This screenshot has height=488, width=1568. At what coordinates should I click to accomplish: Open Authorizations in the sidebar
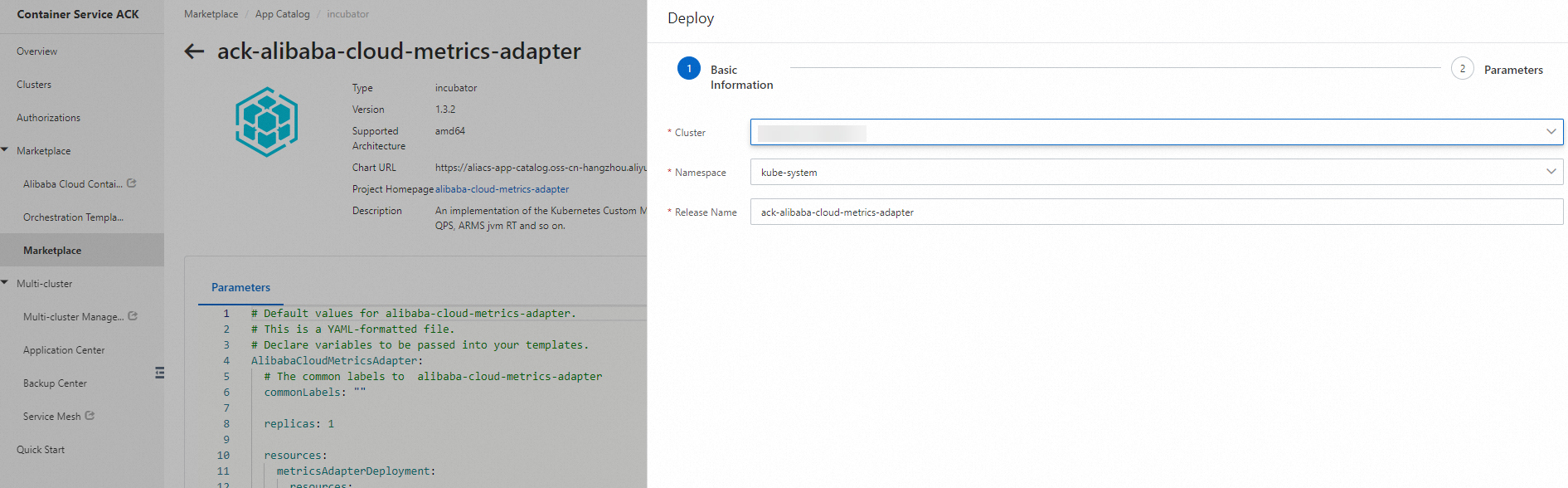pyautogui.click(x=49, y=118)
